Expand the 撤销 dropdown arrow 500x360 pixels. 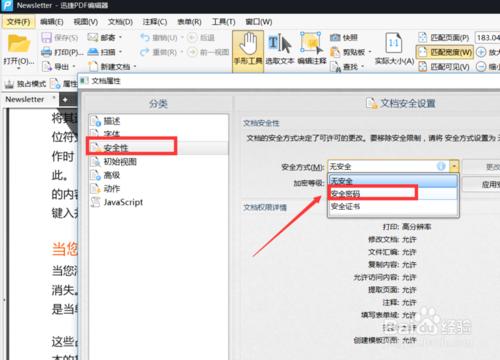coord(182,37)
